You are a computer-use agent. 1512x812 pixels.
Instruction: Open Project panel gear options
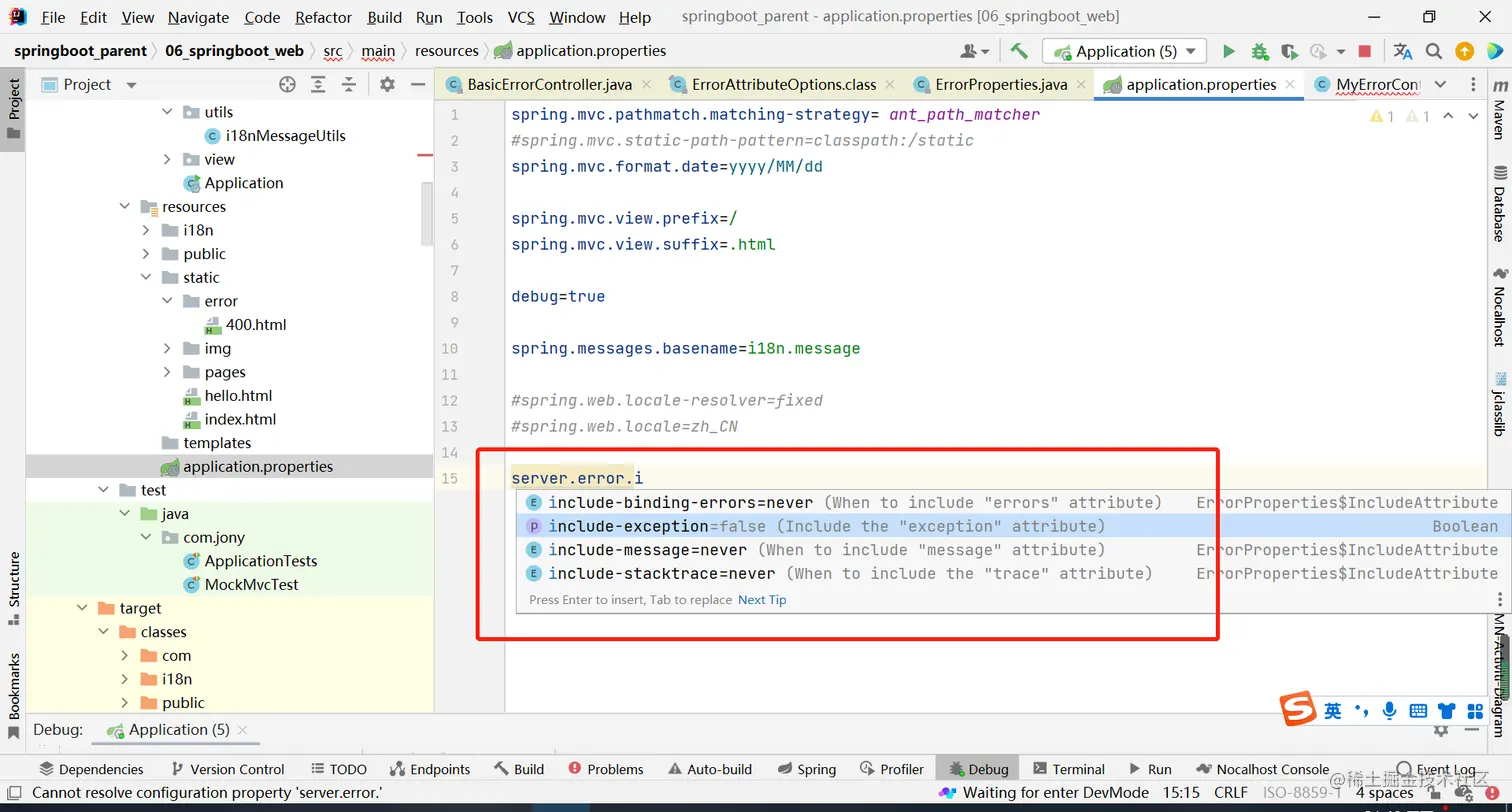pos(388,85)
